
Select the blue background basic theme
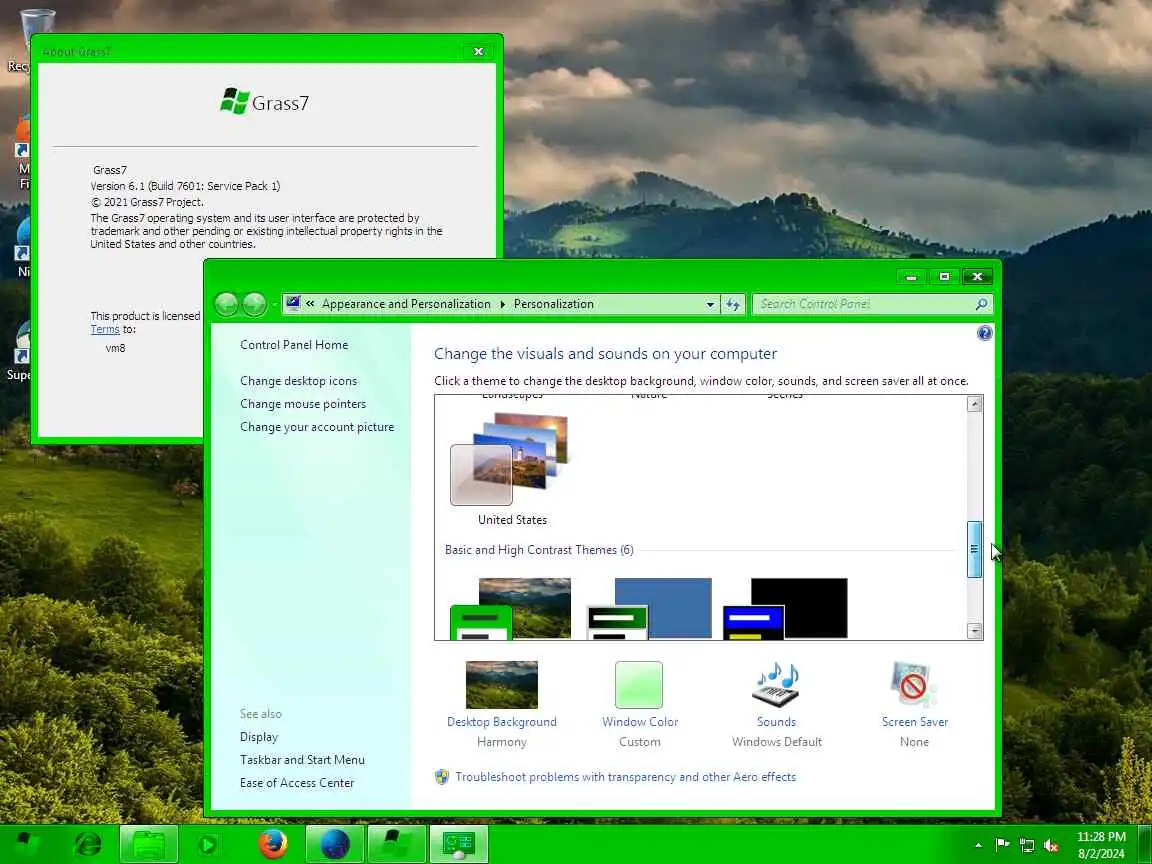649,608
